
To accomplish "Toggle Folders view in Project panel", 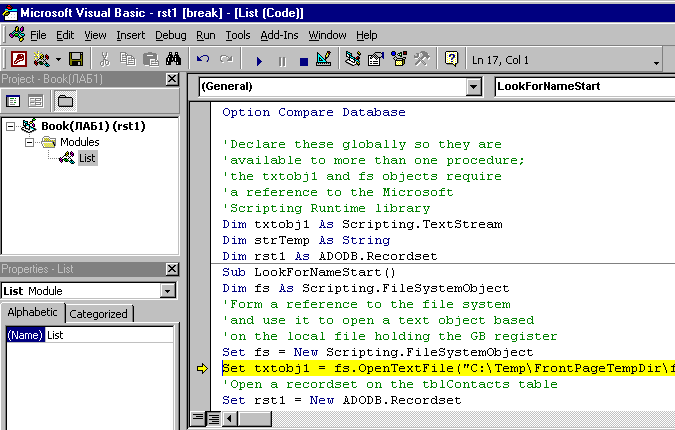I will click(x=65, y=101).
